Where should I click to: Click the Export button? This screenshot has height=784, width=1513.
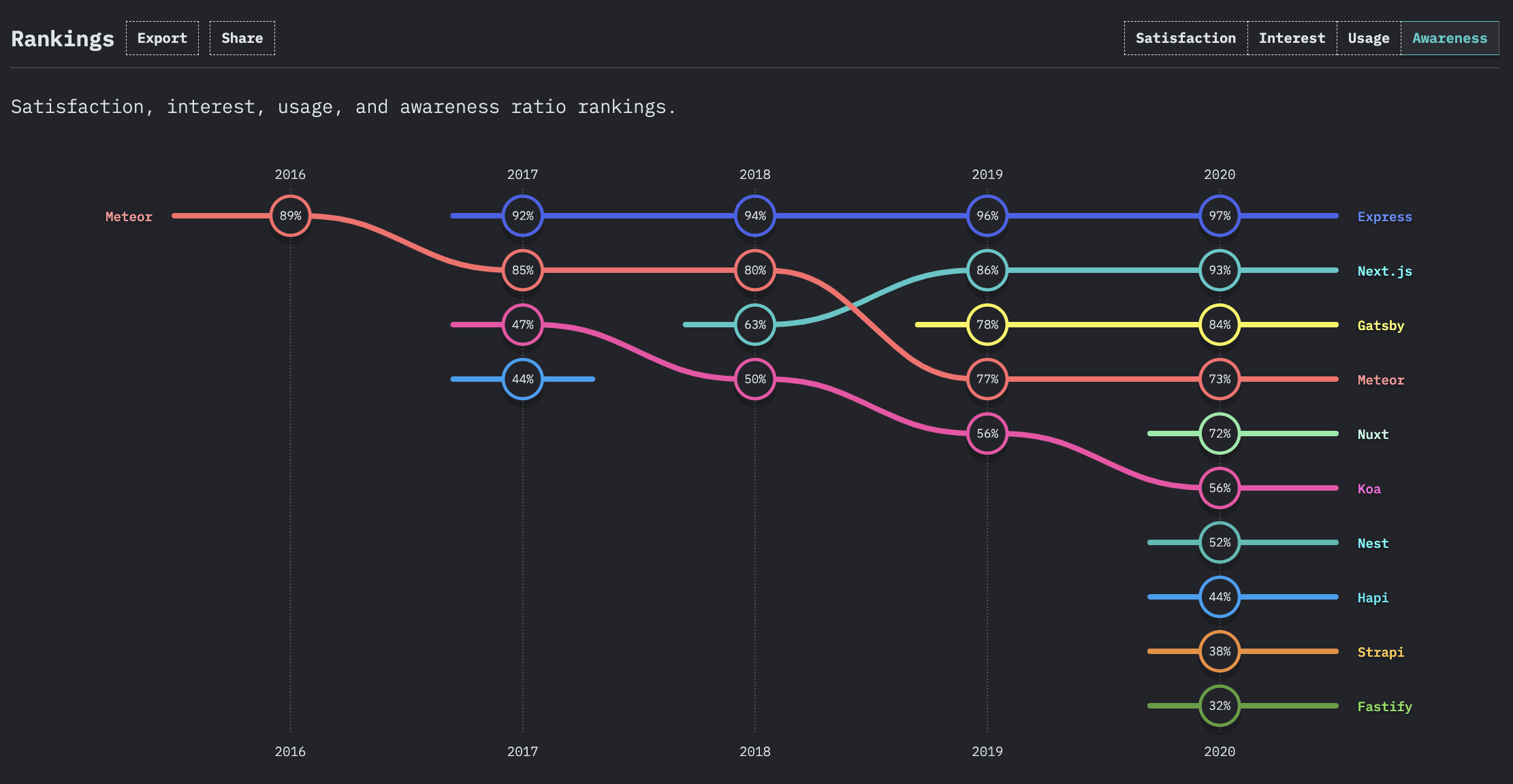click(162, 38)
